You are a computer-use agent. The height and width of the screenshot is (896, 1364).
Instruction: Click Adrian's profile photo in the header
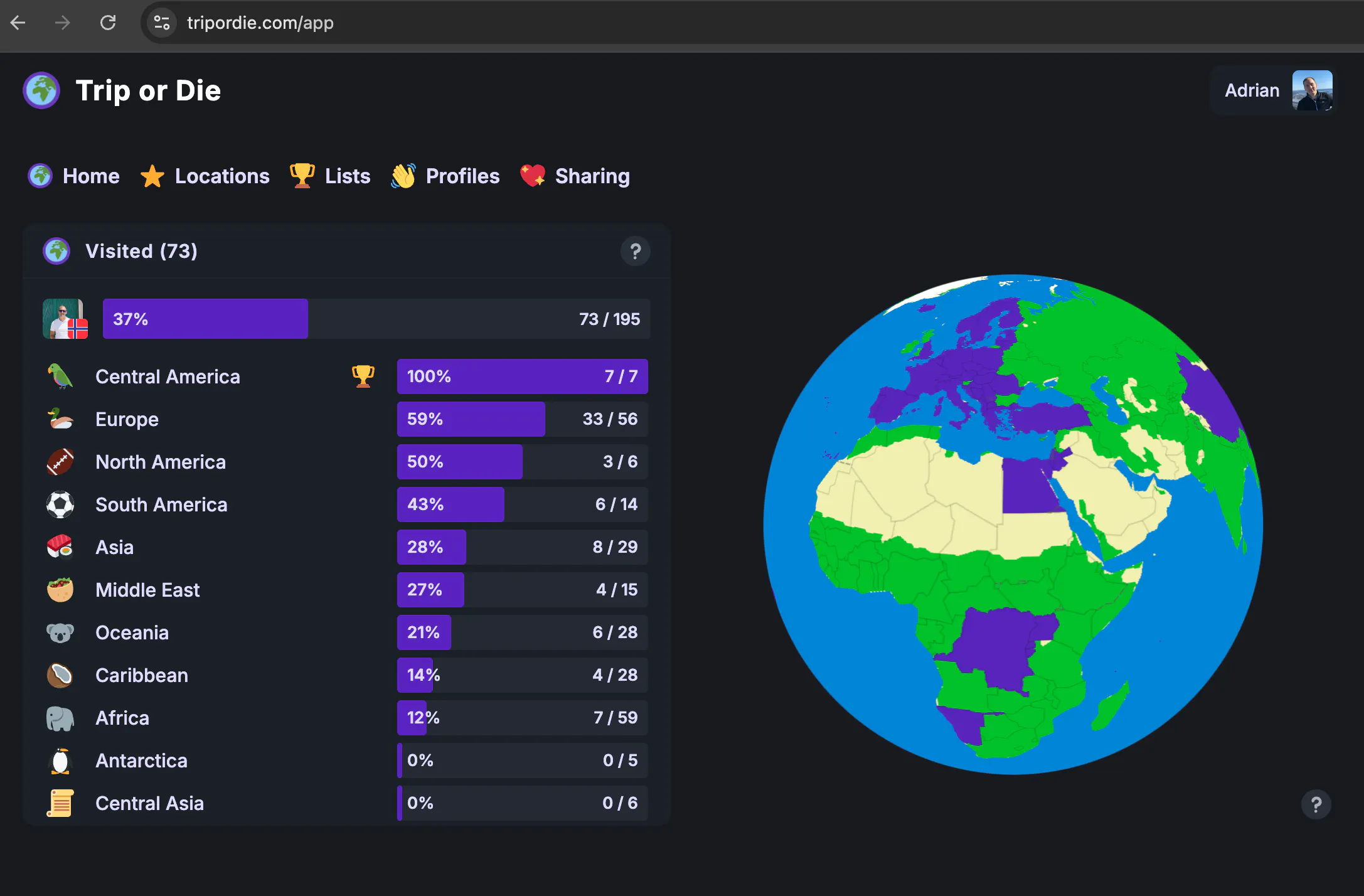point(1313,90)
